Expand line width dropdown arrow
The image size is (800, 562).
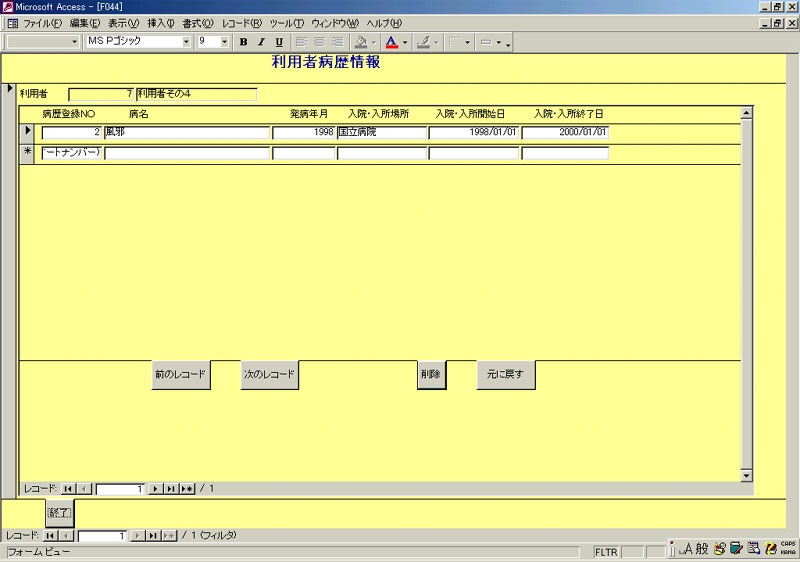[467, 42]
